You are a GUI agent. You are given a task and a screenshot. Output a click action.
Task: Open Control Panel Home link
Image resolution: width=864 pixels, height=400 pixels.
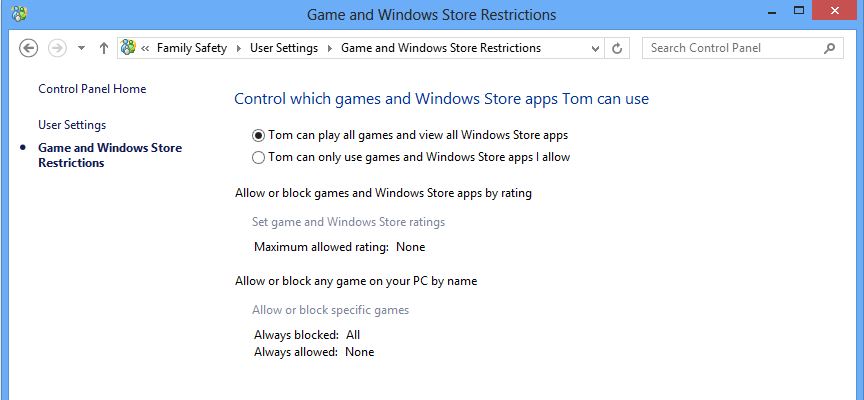click(92, 89)
